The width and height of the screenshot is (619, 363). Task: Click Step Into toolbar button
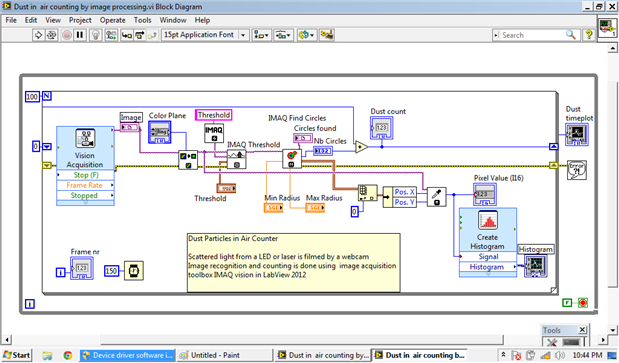click(x=126, y=35)
